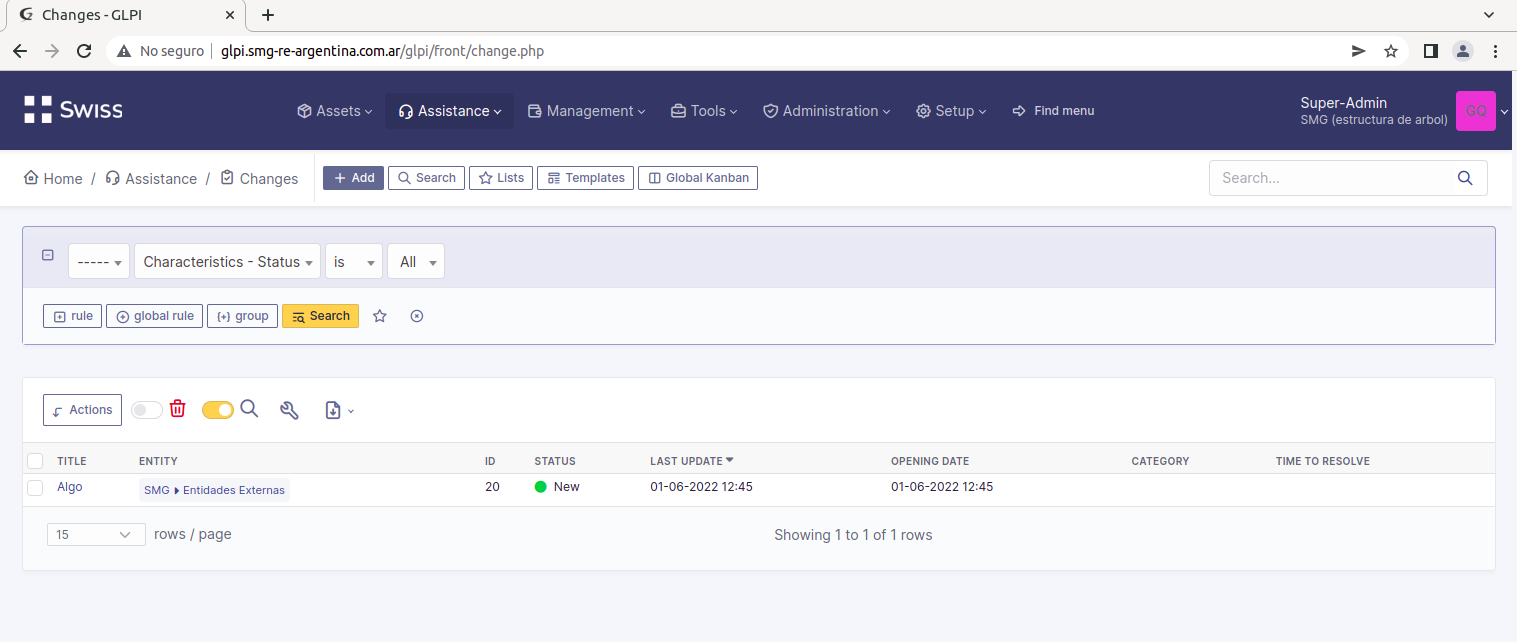Open the Characteristics - Status dropdown
The height and width of the screenshot is (642, 1517).
pyautogui.click(x=227, y=261)
